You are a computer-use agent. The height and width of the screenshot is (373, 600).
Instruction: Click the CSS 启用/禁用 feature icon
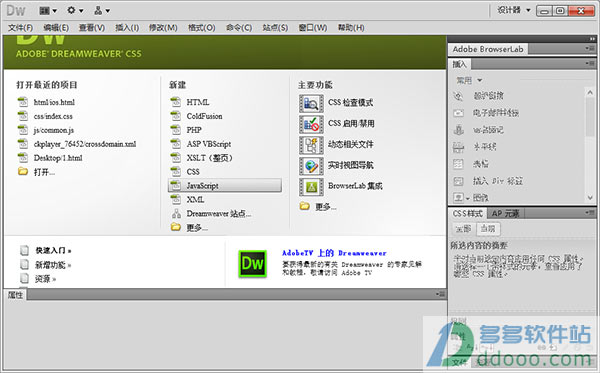pos(311,124)
